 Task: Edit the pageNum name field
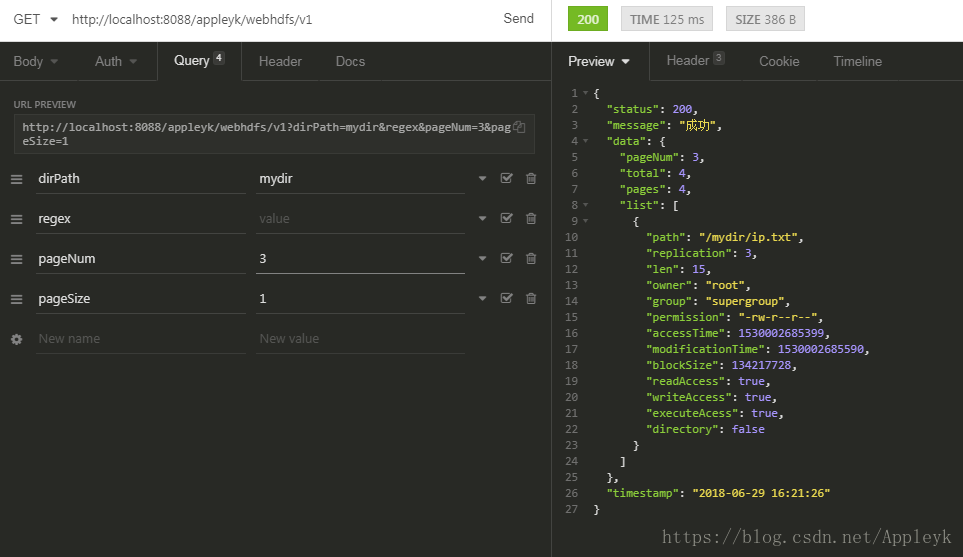tap(141, 259)
